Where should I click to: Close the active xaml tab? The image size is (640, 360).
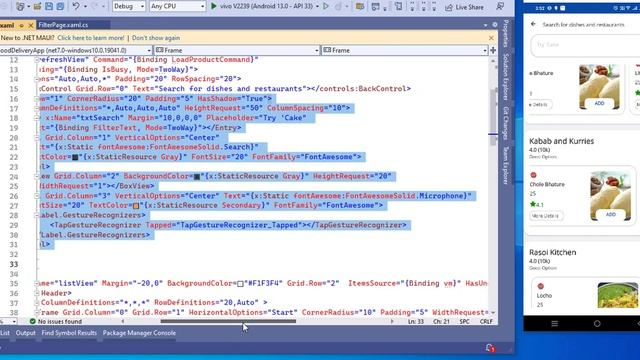point(30,25)
